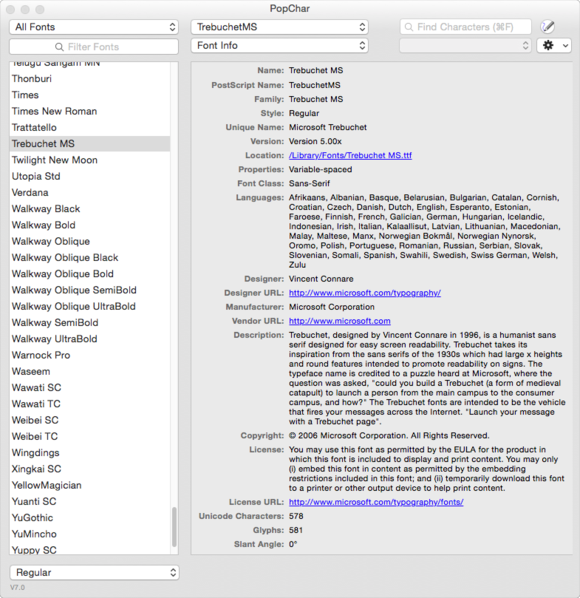Select Wawati TC font
Image resolution: width=580 pixels, height=598 pixels.
click(x=90, y=404)
